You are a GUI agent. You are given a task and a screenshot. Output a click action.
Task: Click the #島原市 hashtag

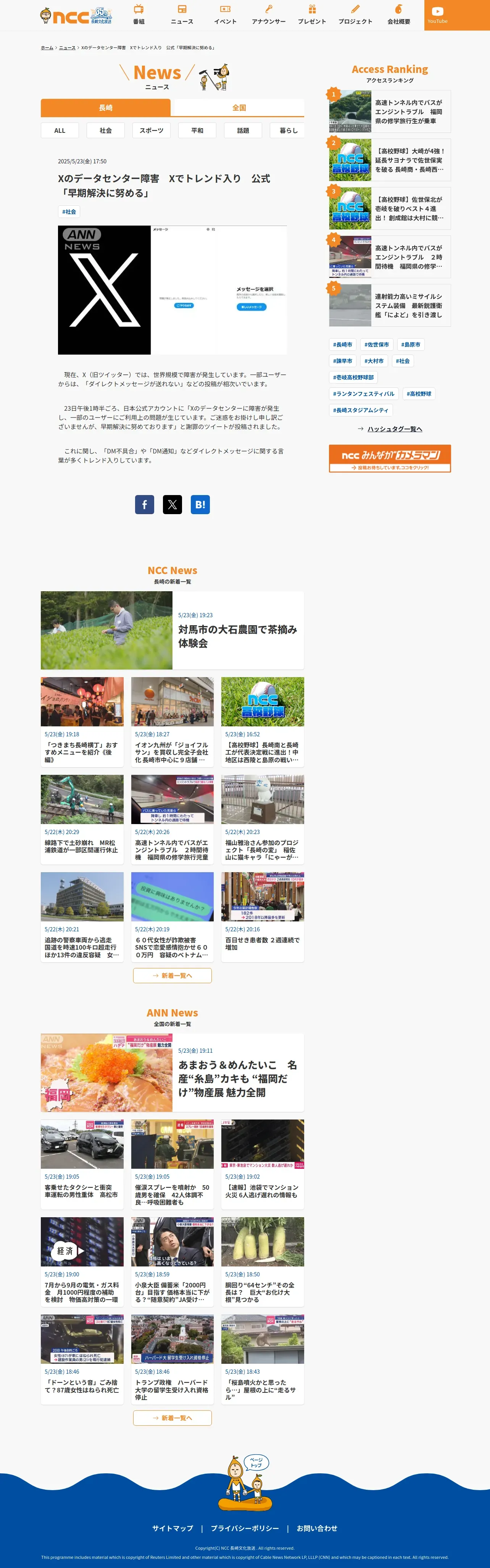point(411,345)
